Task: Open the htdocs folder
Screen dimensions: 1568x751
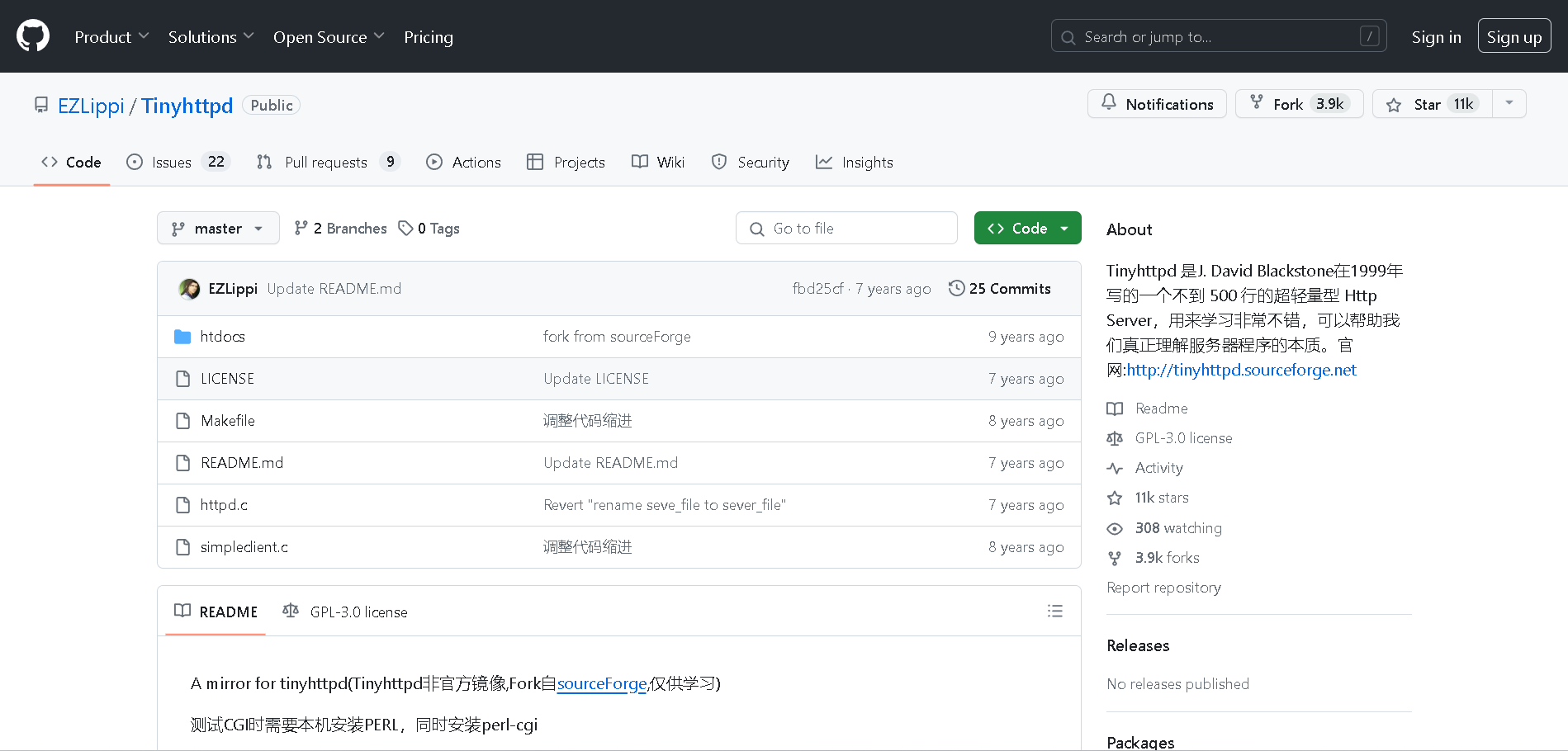Action: pyautogui.click(x=222, y=337)
